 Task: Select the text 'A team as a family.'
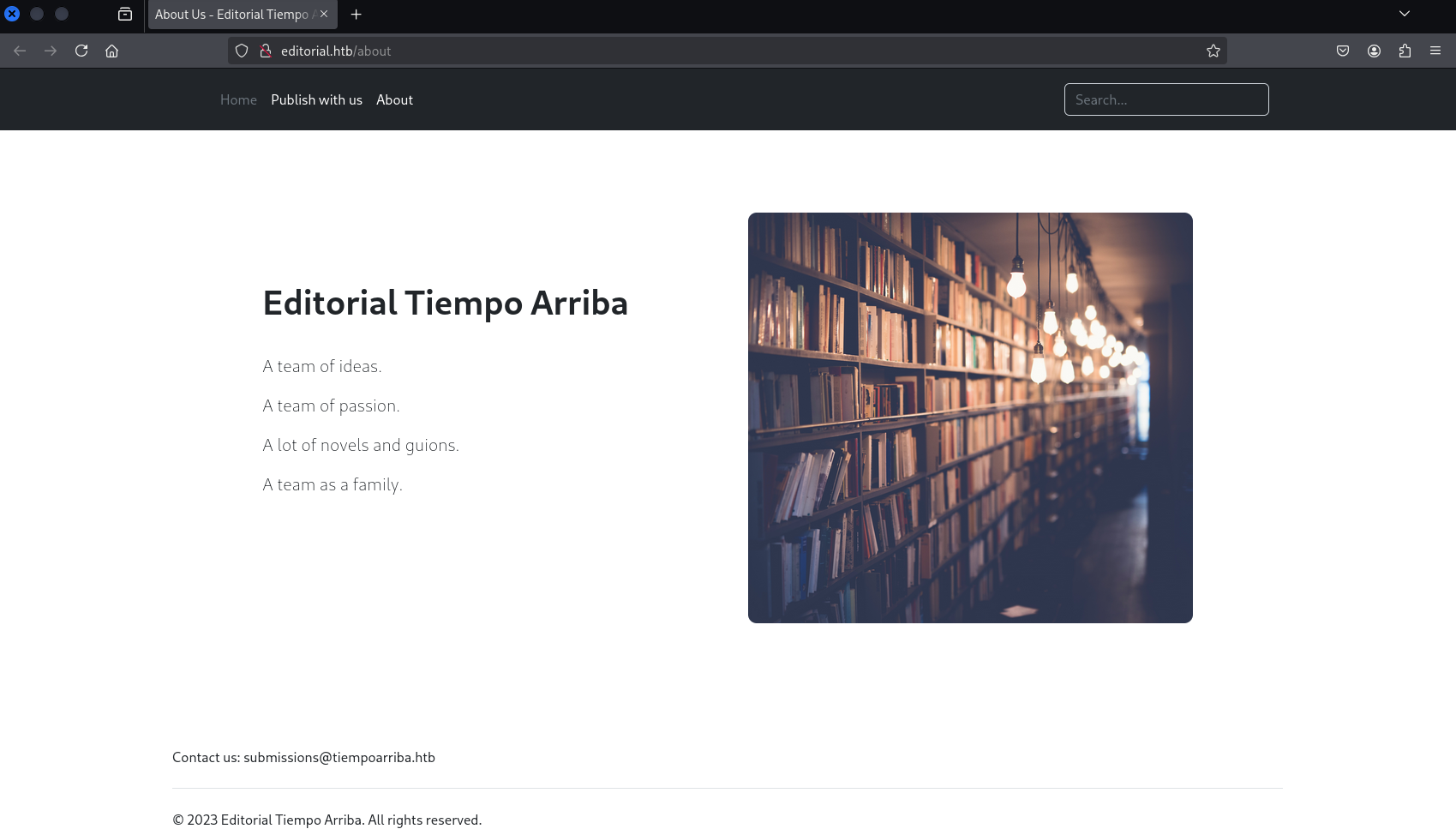tap(333, 485)
